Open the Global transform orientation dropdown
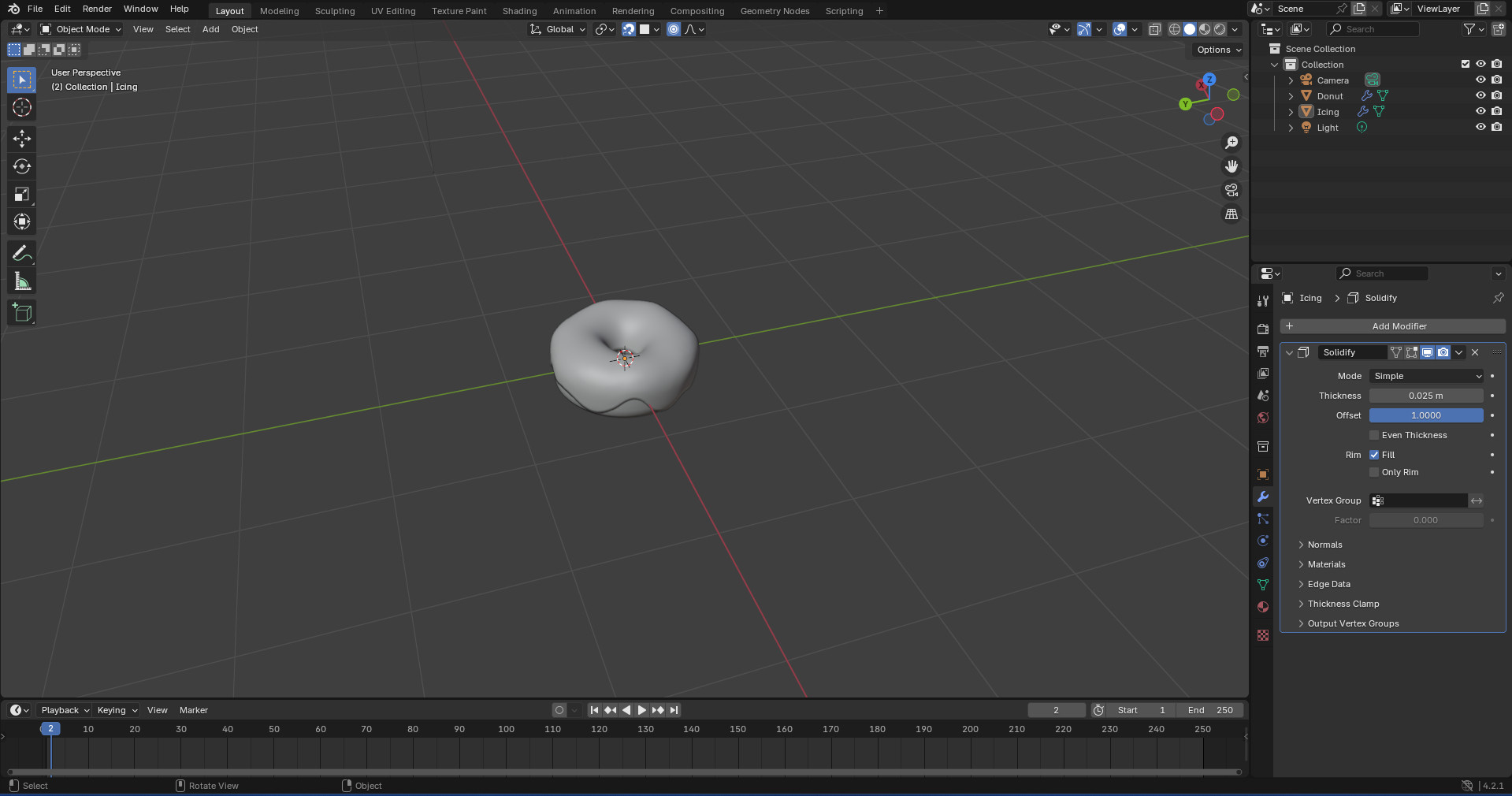This screenshot has height=796, width=1512. coord(558,29)
